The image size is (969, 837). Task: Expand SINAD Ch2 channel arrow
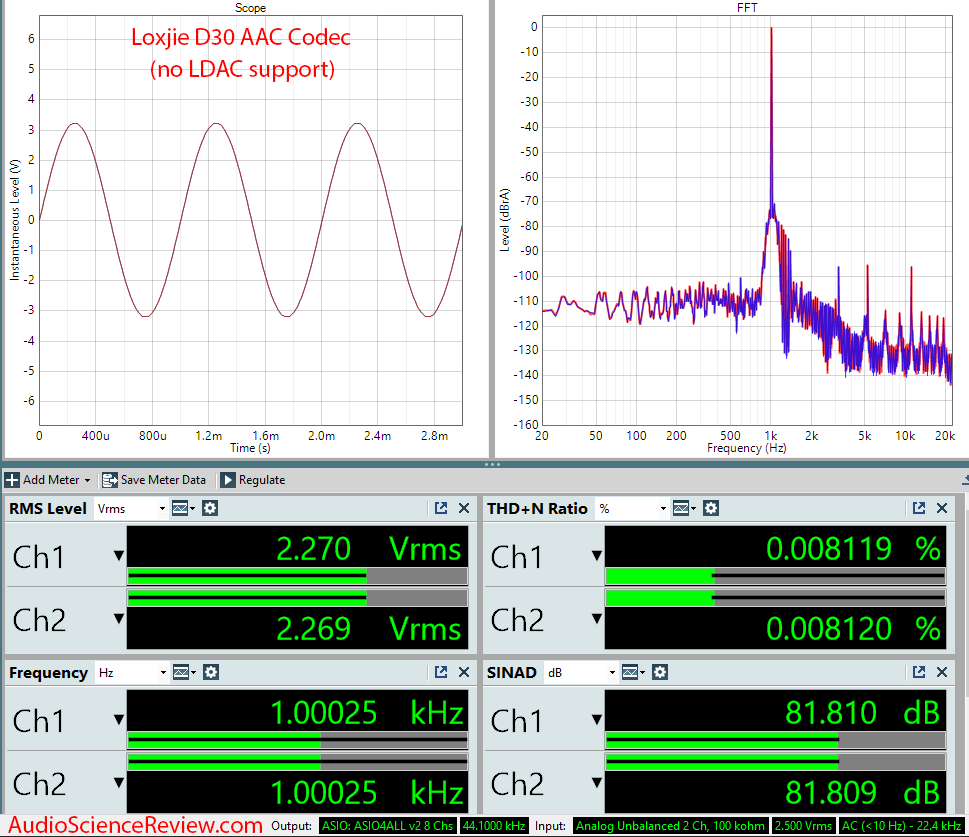click(596, 783)
